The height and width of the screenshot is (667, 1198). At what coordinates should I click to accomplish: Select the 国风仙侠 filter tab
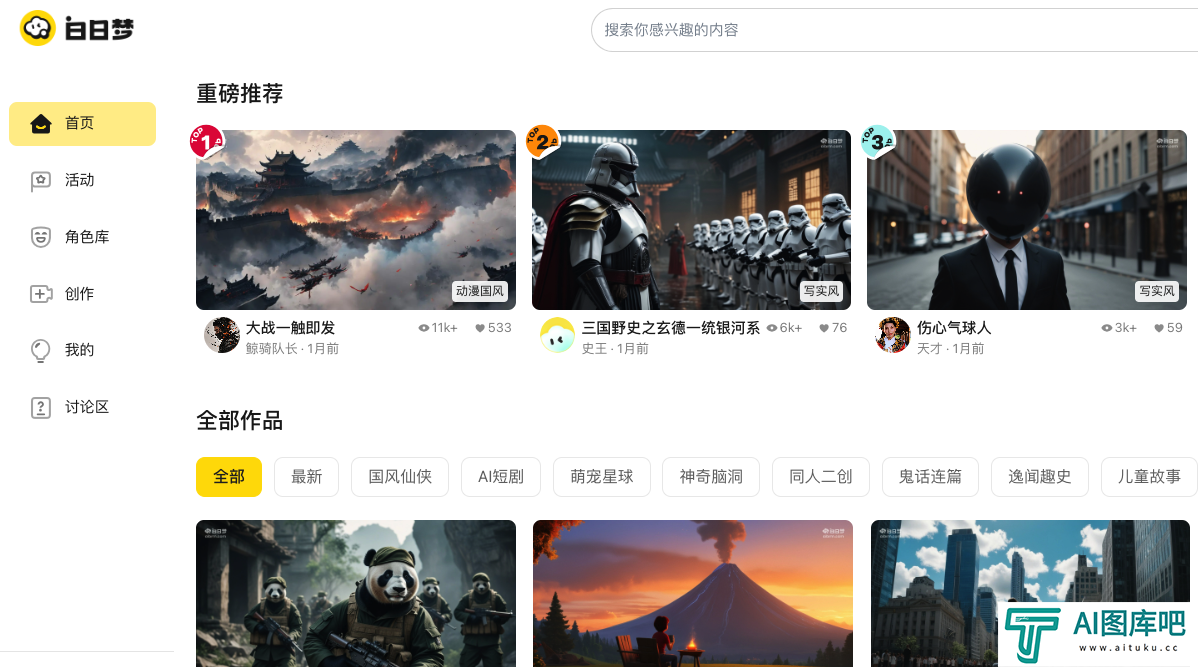400,477
